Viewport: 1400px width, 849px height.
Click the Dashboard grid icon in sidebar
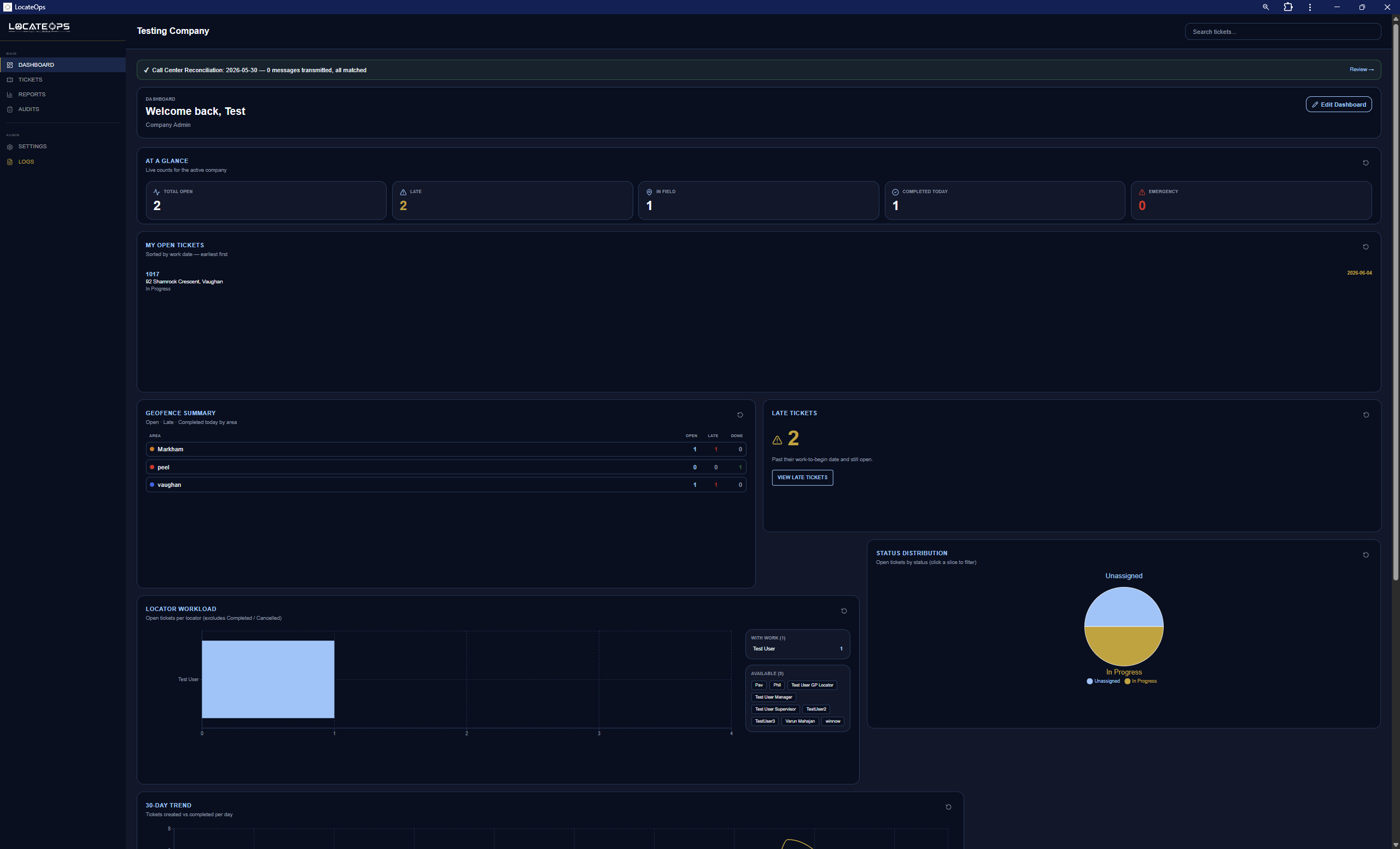pos(10,65)
